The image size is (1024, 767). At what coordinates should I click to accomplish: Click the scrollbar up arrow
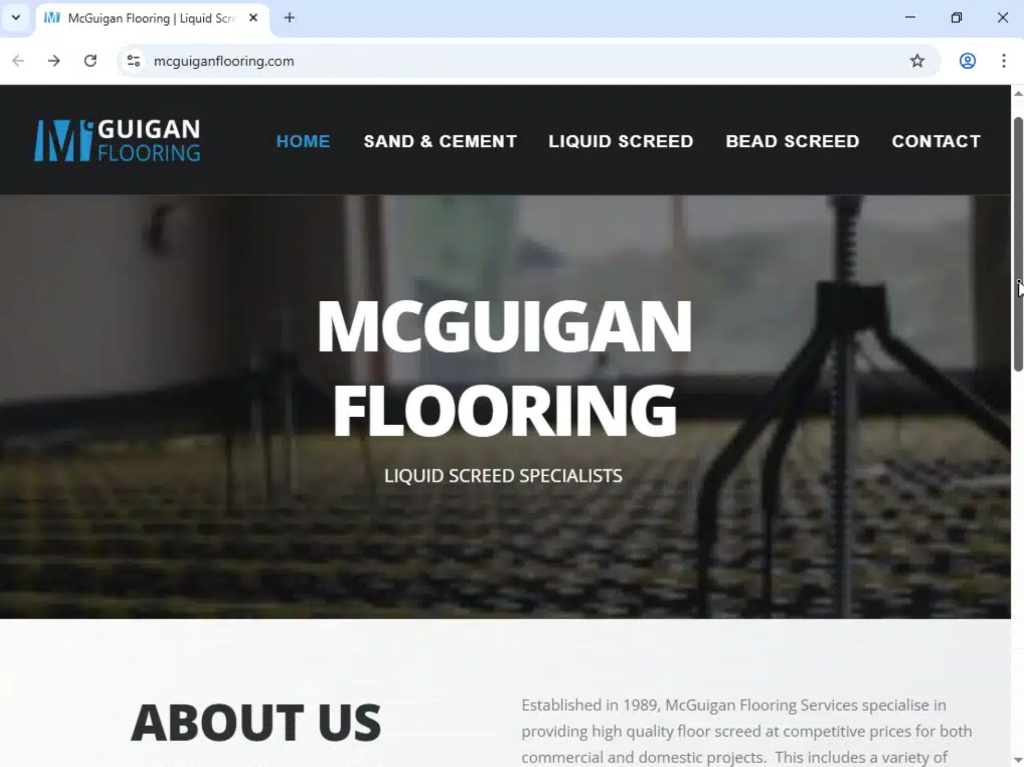coord(1017,93)
